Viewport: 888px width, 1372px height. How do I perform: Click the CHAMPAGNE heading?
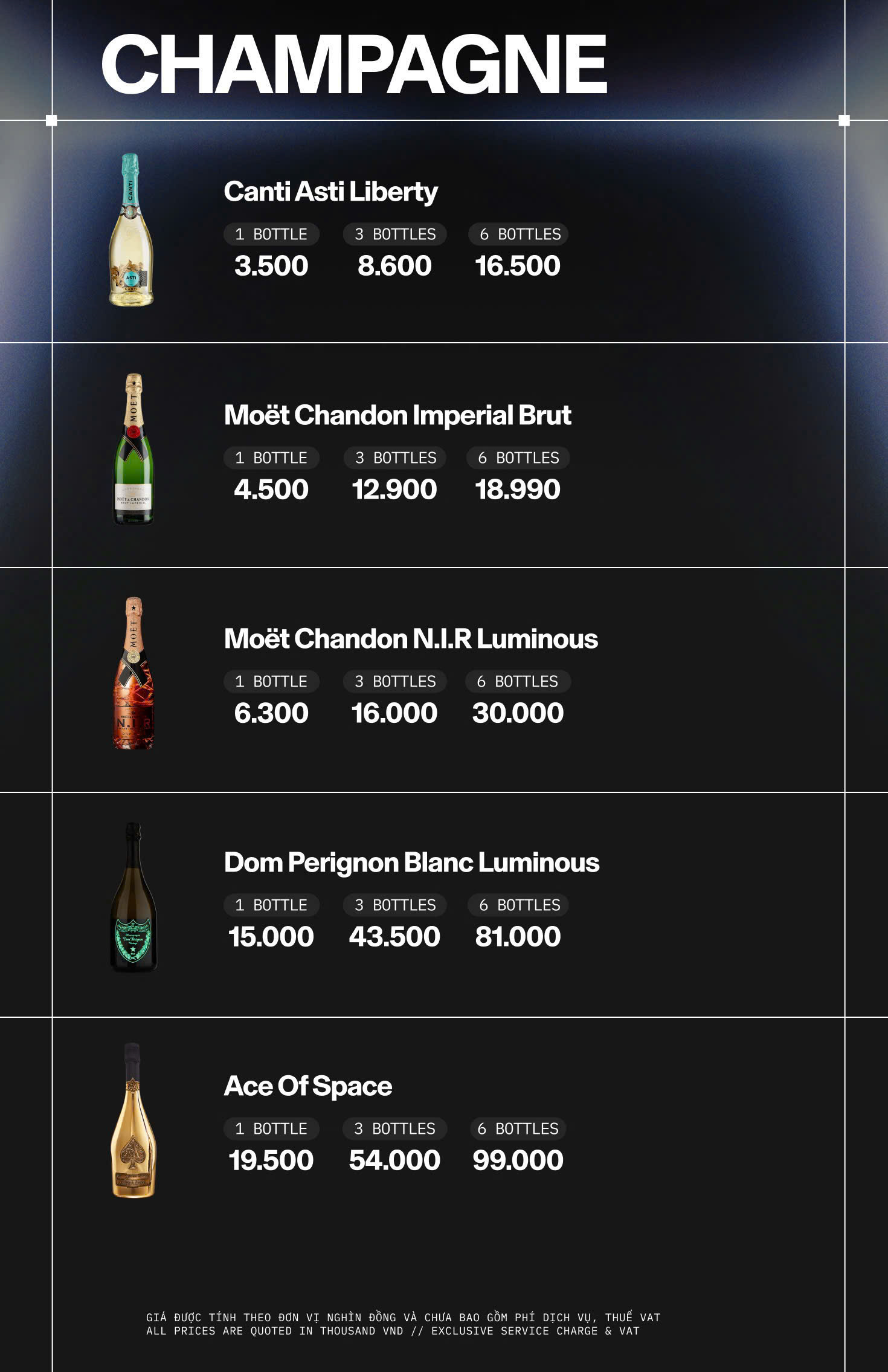tap(354, 64)
